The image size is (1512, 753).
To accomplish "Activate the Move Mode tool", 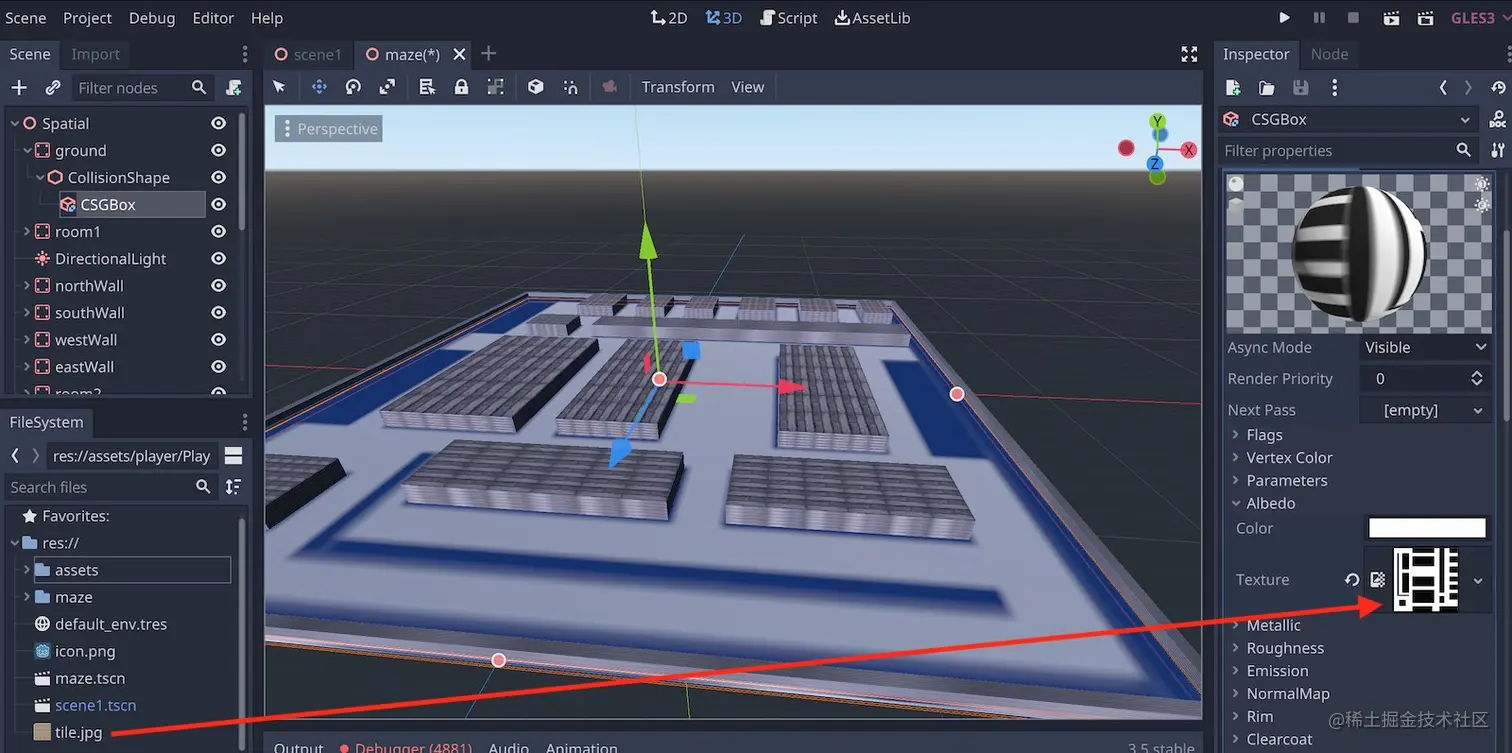I will coord(319,87).
